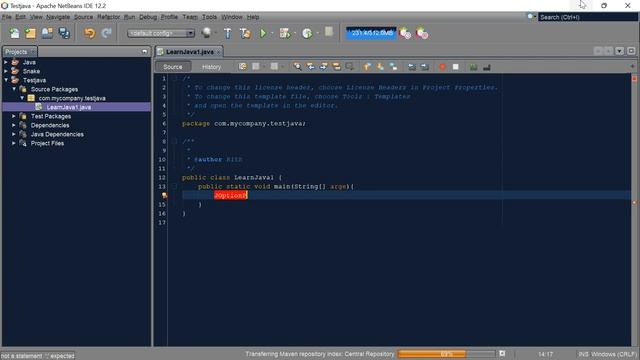The image size is (640, 360).
Task: Click second profiler icon beside memory bar
Action: point(422,33)
